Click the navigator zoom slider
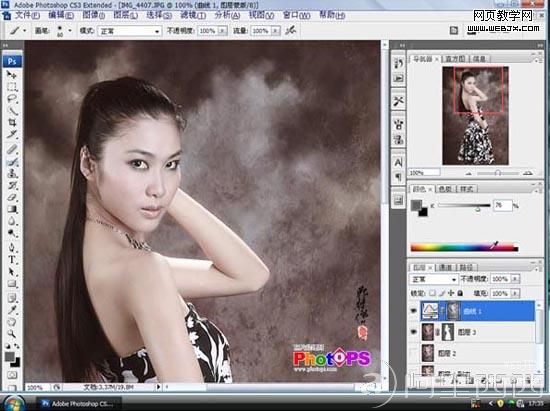Screen dimensions: 550x411 (x=498, y=173)
